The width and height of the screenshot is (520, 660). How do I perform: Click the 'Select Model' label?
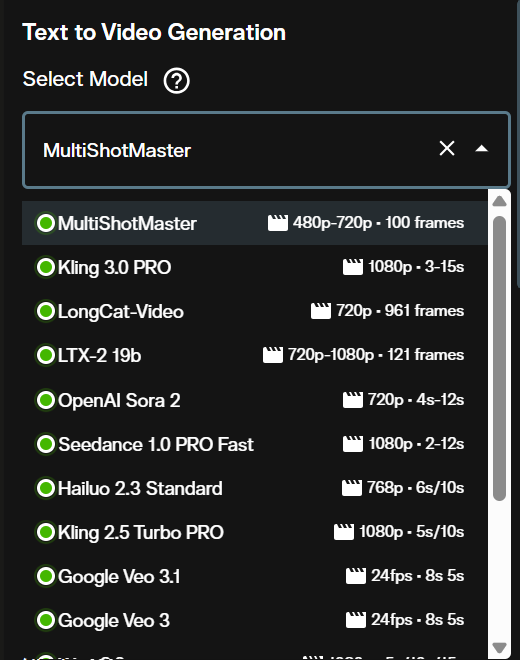[x=85, y=79]
